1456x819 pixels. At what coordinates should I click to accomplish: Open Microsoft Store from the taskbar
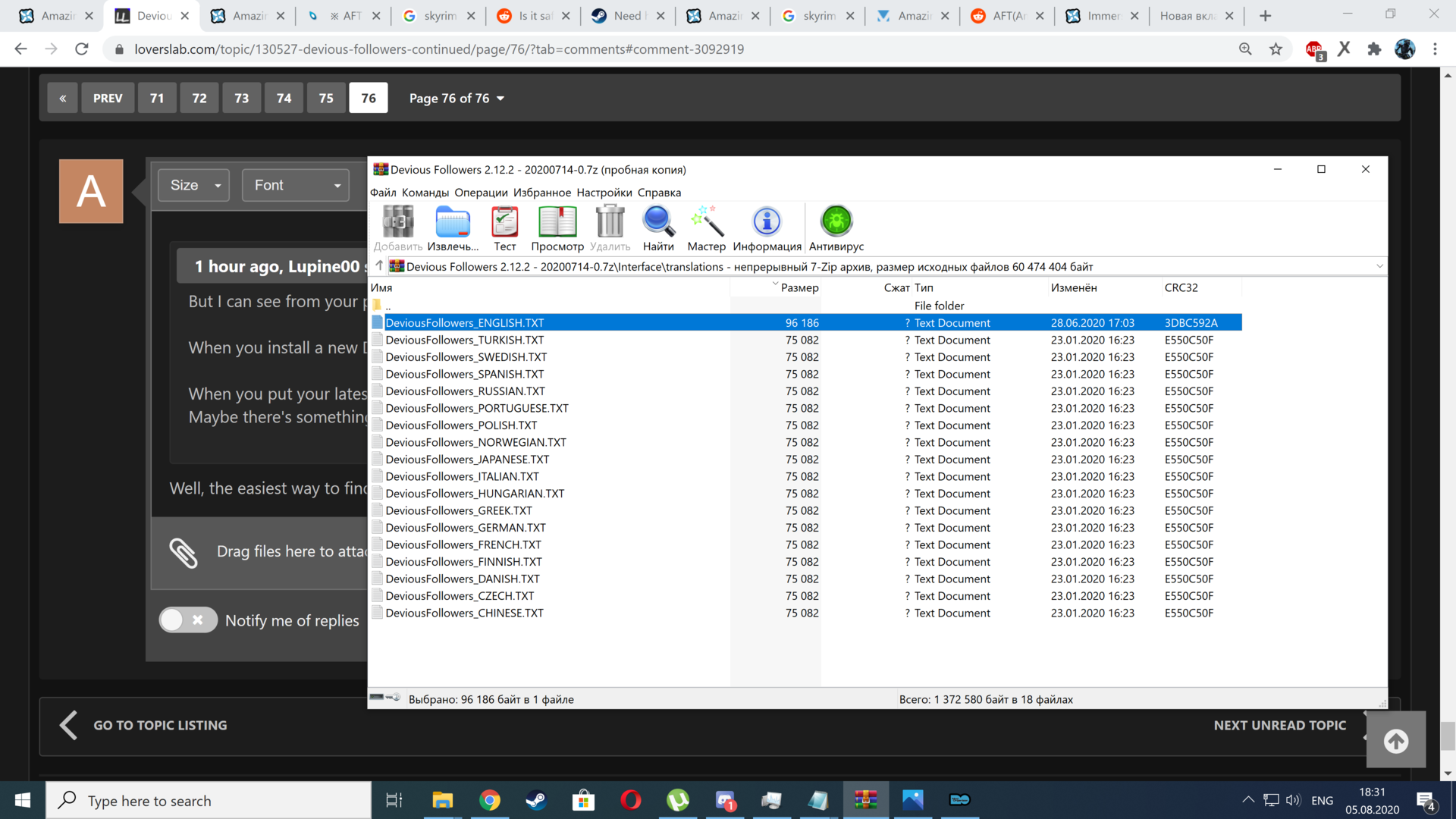click(583, 800)
